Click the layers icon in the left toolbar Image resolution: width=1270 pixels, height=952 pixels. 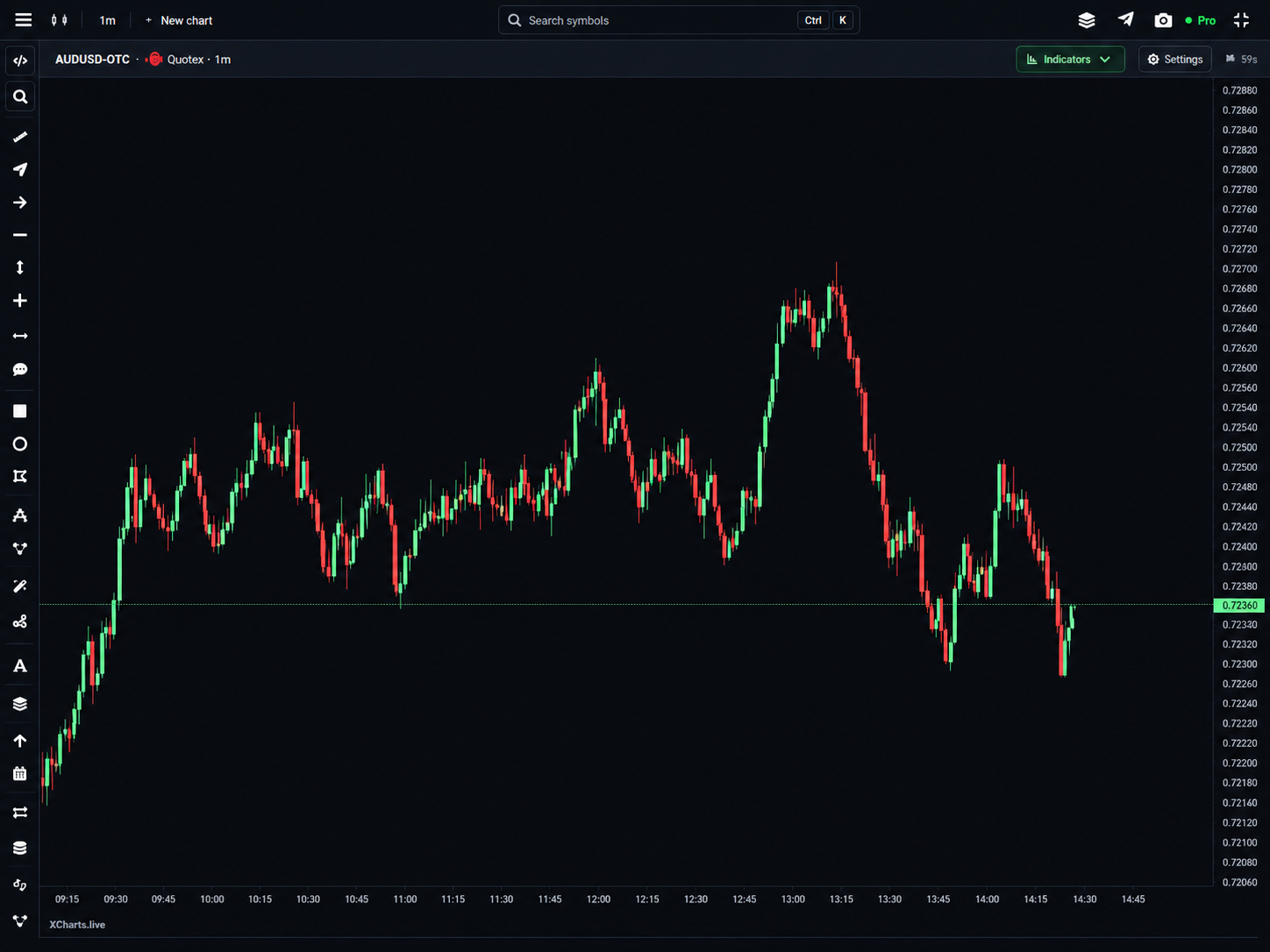pos(20,704)
